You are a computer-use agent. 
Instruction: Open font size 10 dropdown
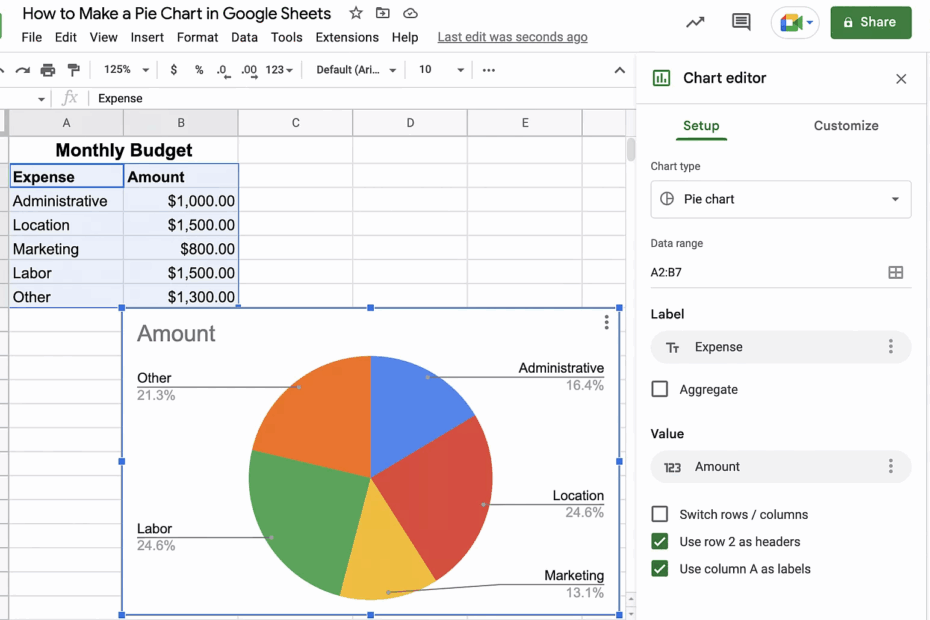(x=441, y=70)
